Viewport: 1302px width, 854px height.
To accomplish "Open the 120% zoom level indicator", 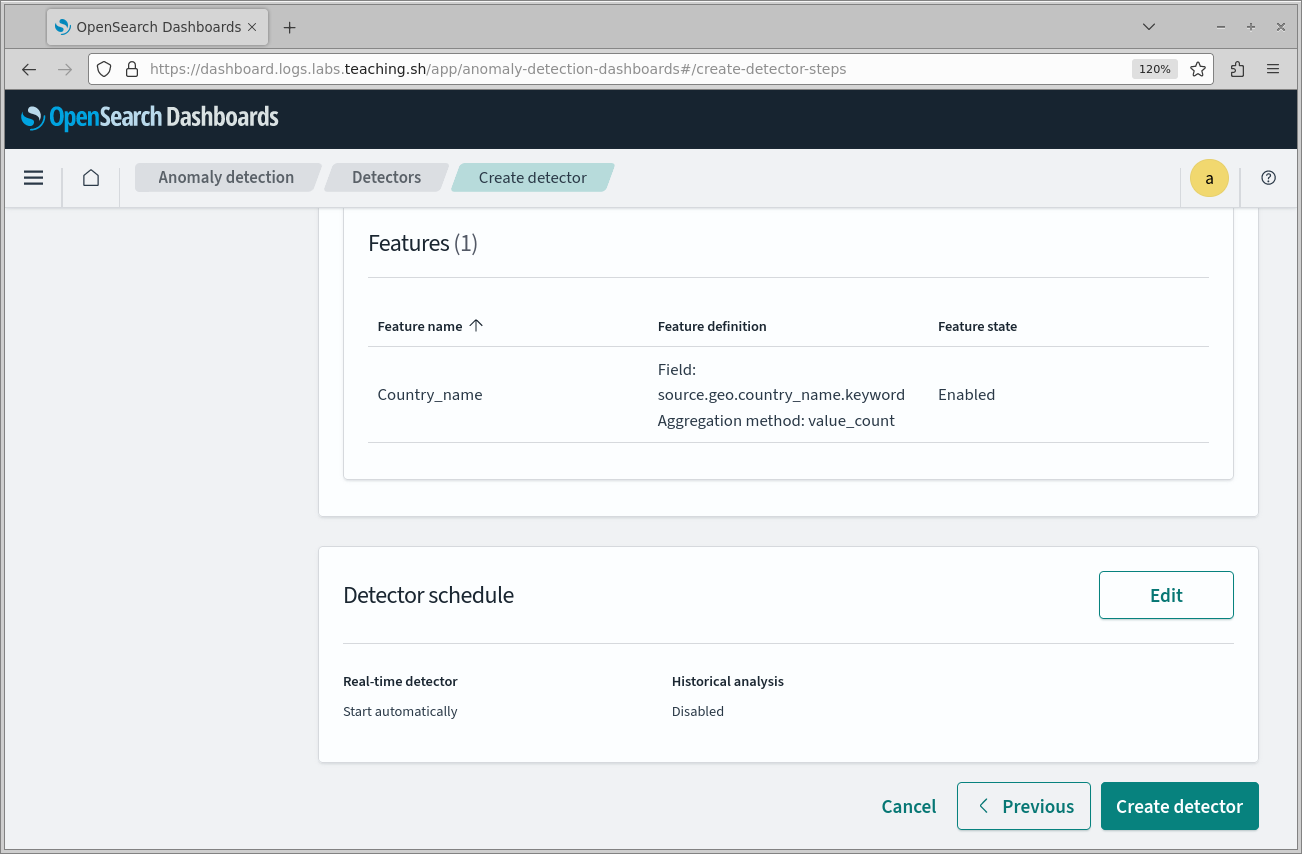I will pyautogui.click(x=1154, y=69).
